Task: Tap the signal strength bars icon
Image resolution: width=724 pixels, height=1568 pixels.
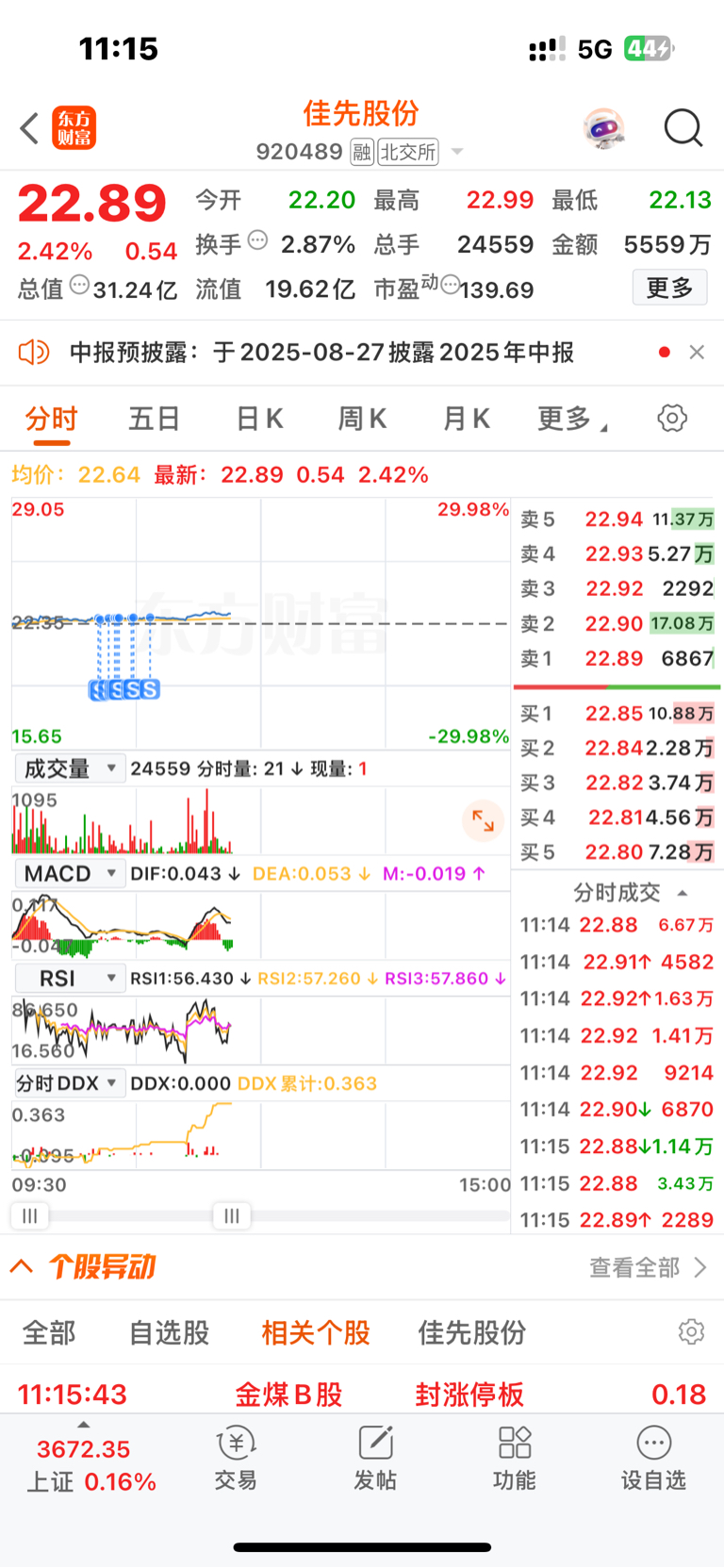Action: [547, 49]
